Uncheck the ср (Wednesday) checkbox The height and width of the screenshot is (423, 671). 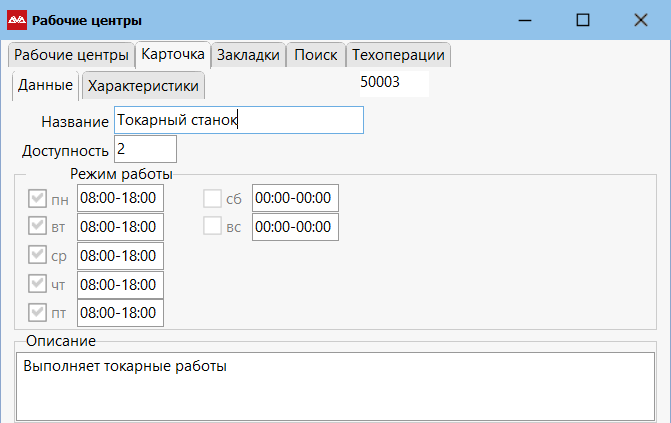39,256
